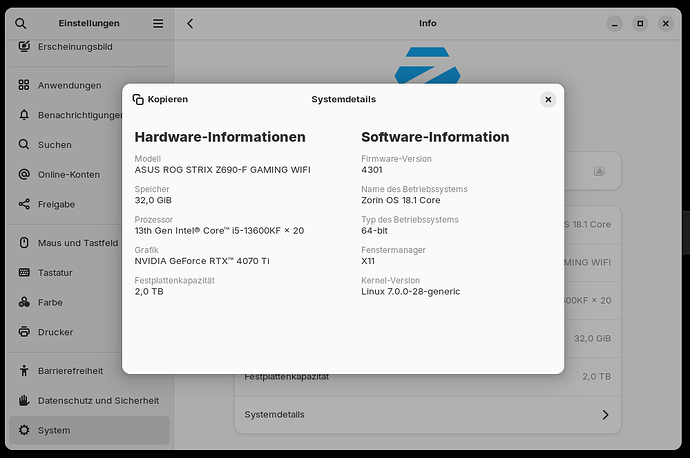Viewport: 690px width, 458px height.
Task: Open the Systemdetails row in Info page
Action: tap(428, 414)
